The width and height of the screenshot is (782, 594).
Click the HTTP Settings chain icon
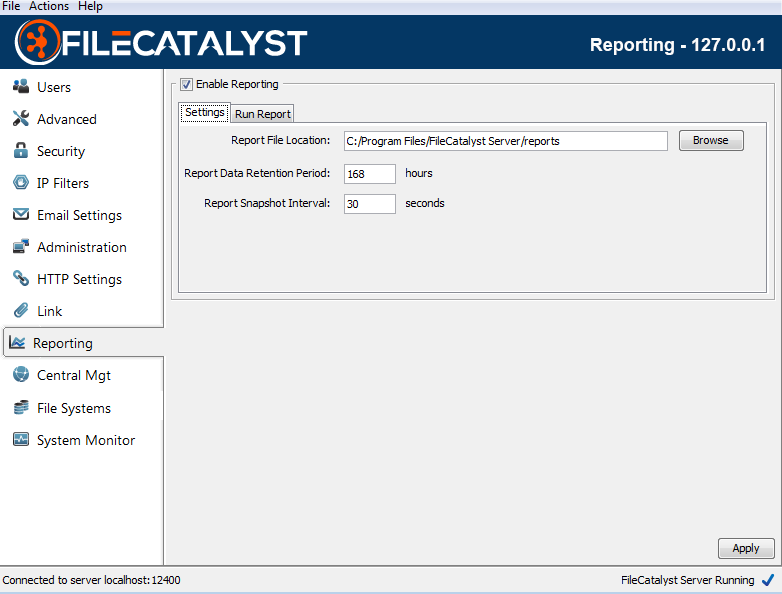point(20,278)
